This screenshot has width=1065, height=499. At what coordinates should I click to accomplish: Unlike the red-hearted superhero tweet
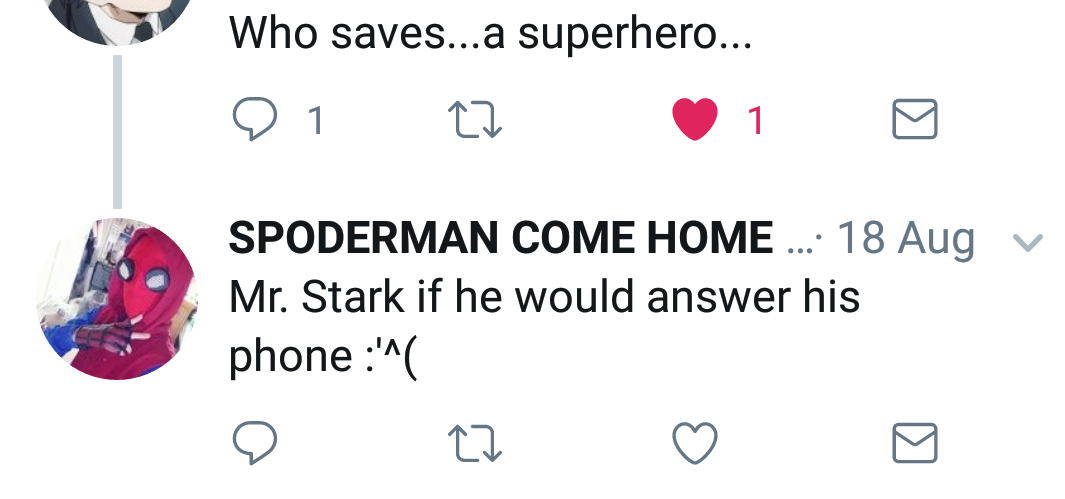pos(696,121)
